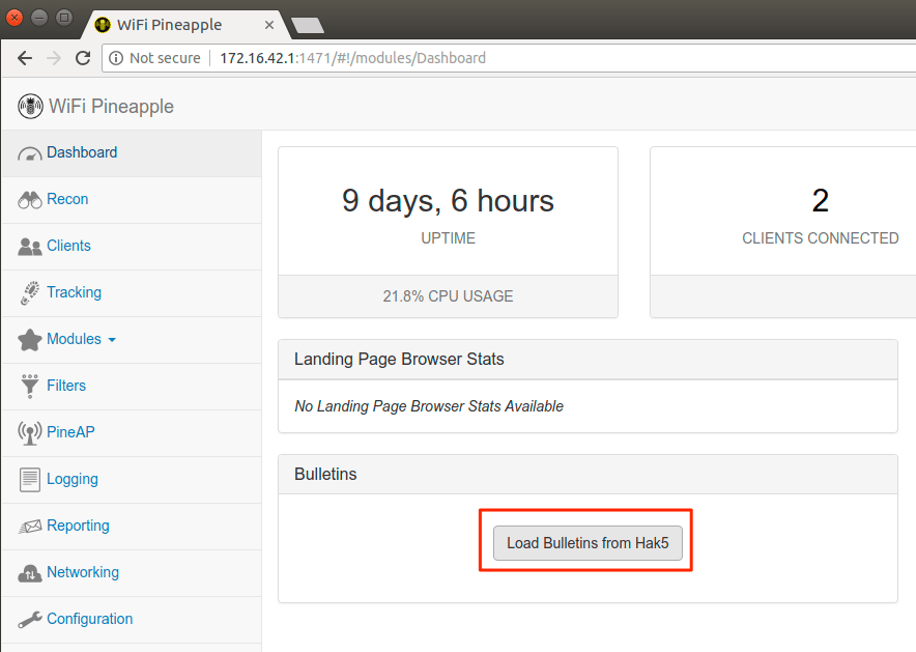Reload the page in browser
The height and width of the screenshot is (652, 916).
[x=83, y=58]
